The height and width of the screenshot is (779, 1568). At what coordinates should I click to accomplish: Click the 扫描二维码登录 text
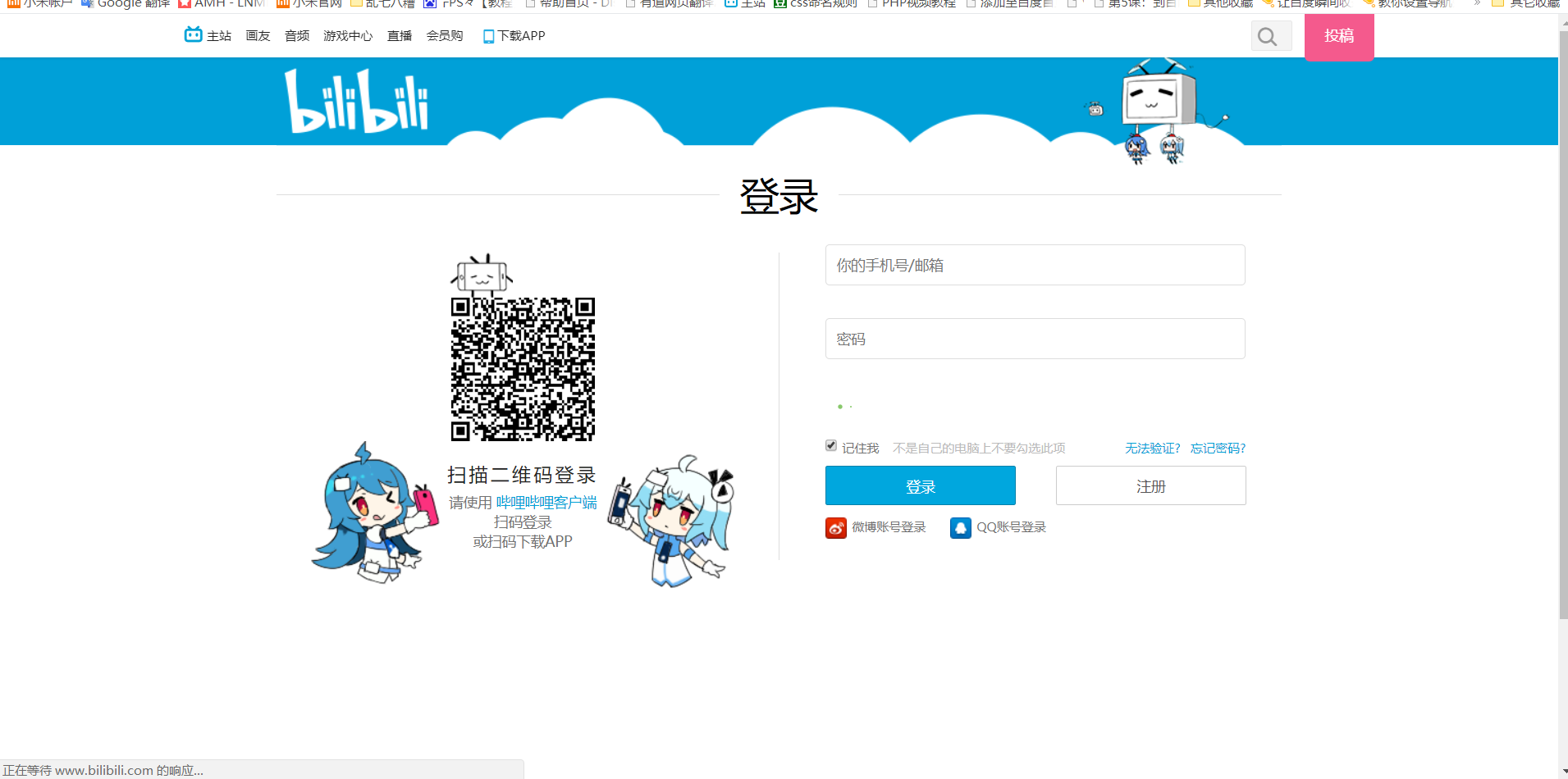click(x=522, y=476)
